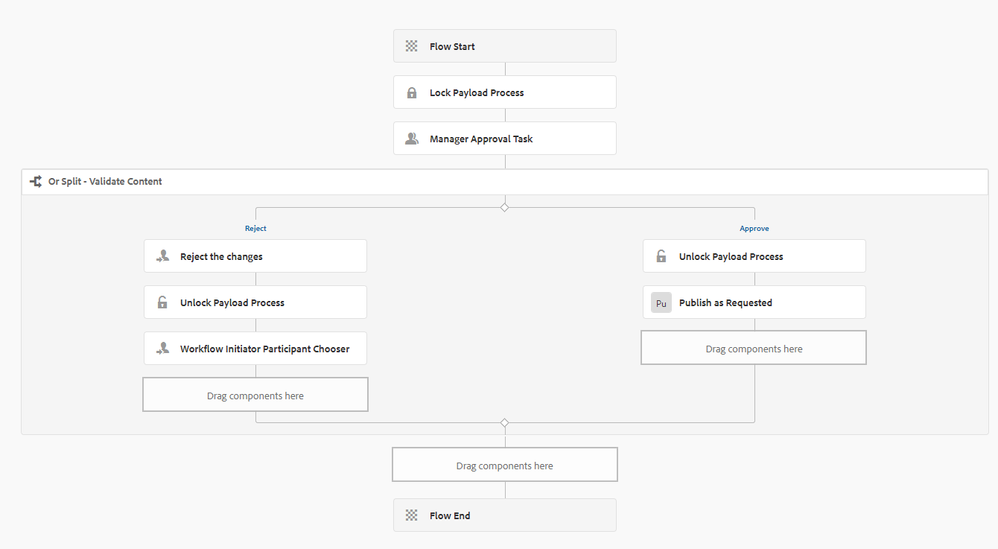Click the Or Split branch icon
Viewport: 998px width, 549px height.
pos(36,182)
